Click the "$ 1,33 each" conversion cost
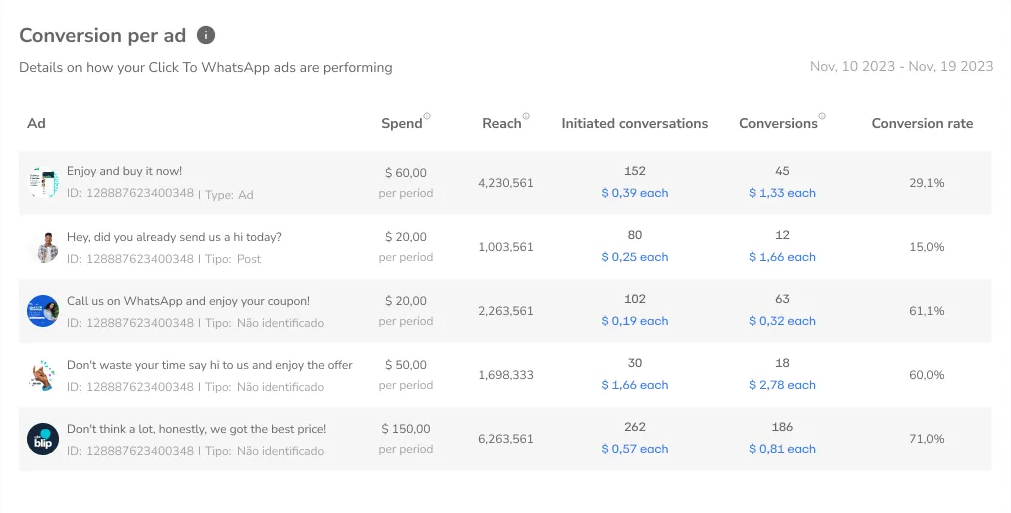Viewport: 1011px width, 513px height. tap(782, 193)
